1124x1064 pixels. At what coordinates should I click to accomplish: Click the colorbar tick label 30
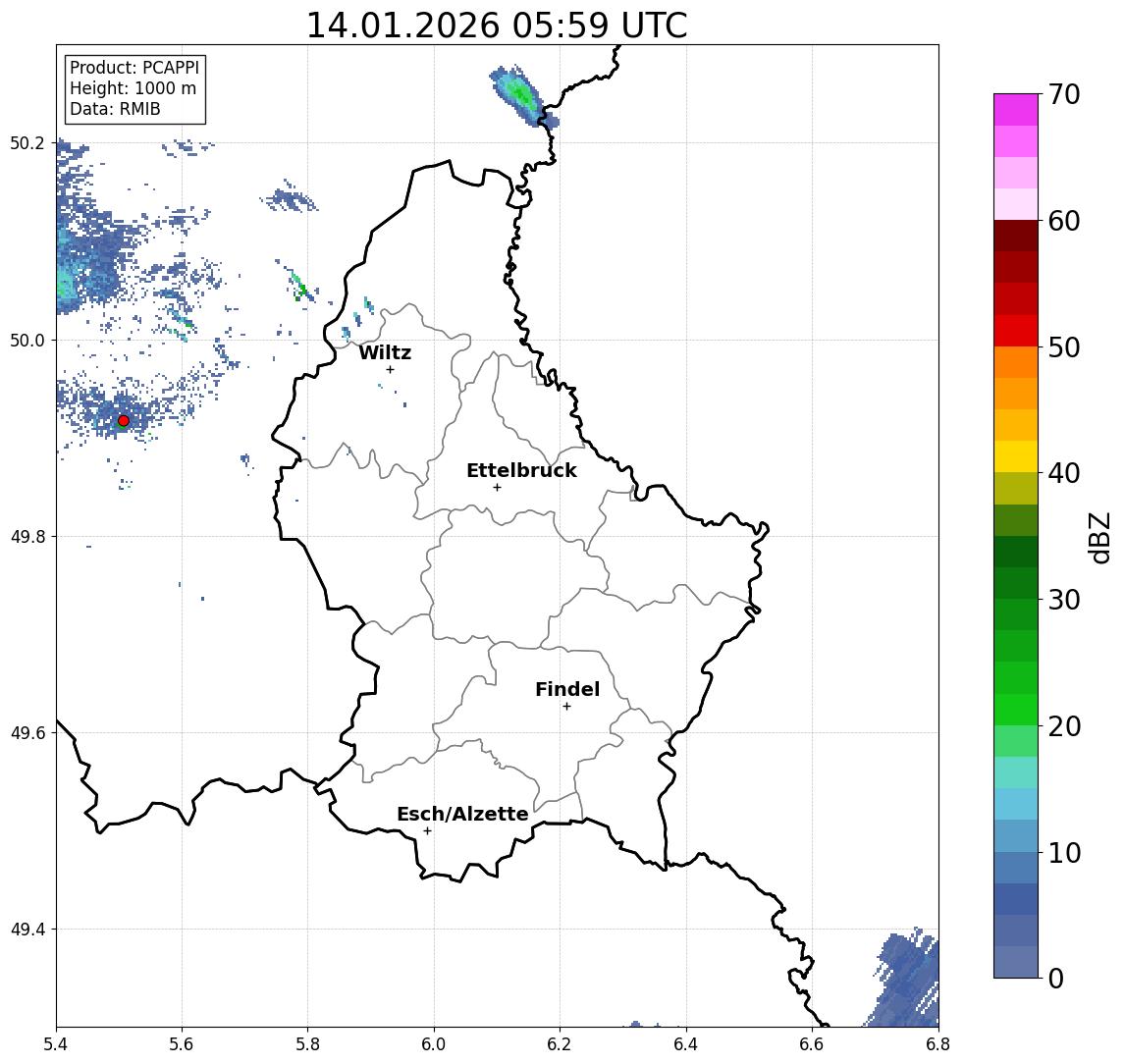tap(1064, 600)
